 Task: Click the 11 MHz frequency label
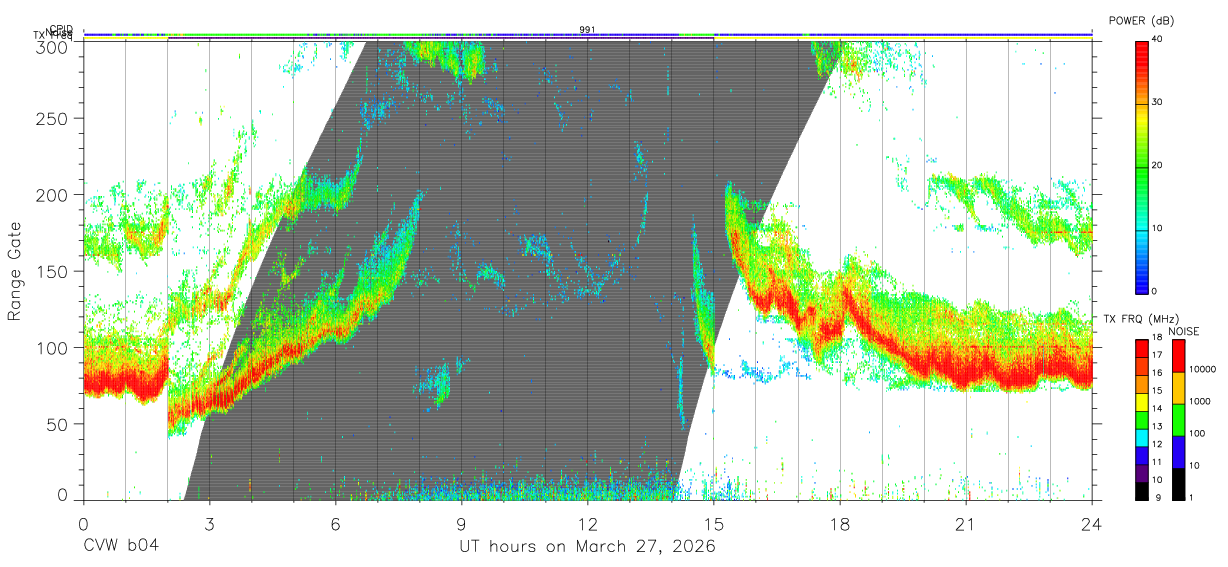click(x=1156, y=462)
